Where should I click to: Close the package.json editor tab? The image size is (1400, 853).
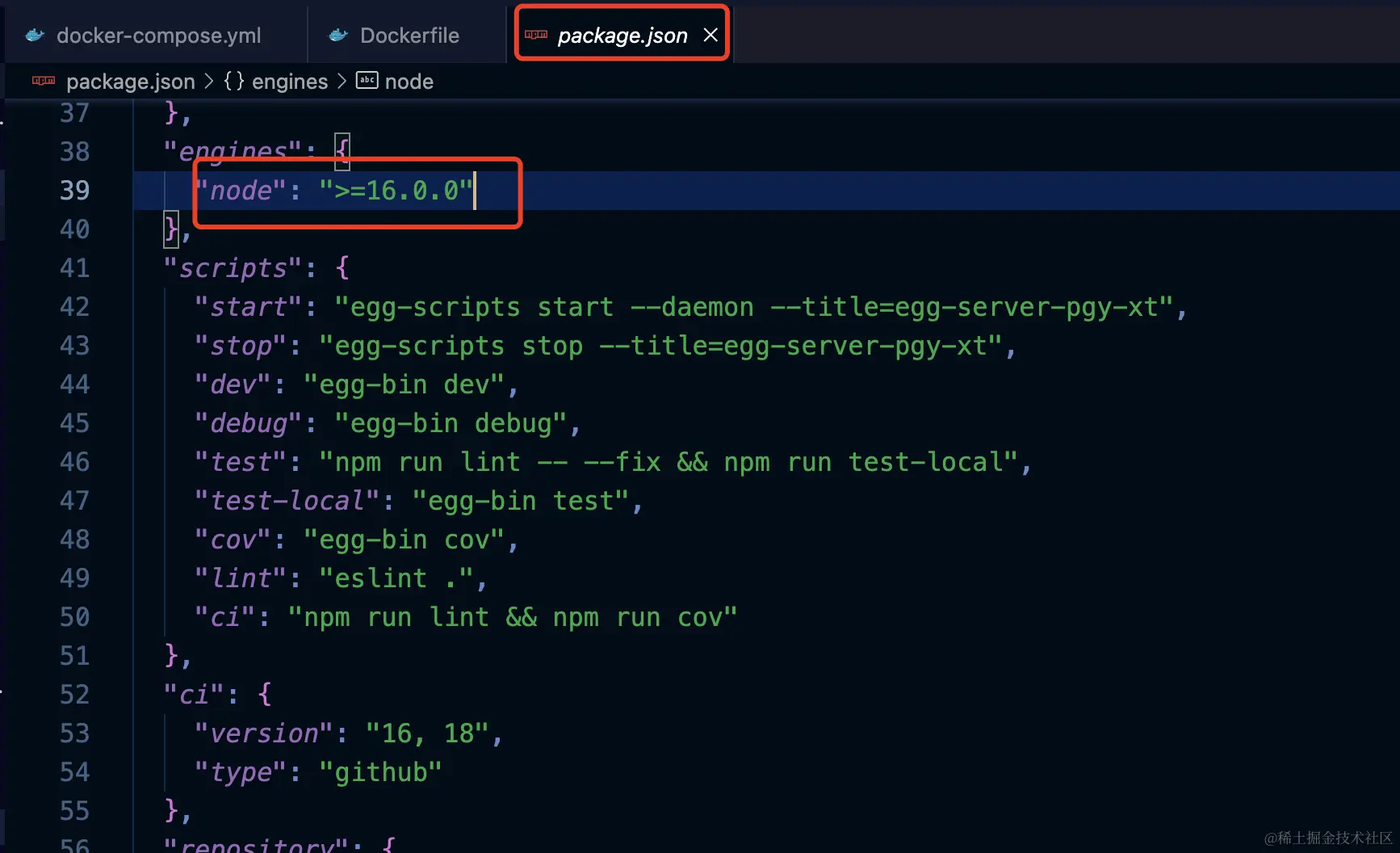tap(710, 35)
